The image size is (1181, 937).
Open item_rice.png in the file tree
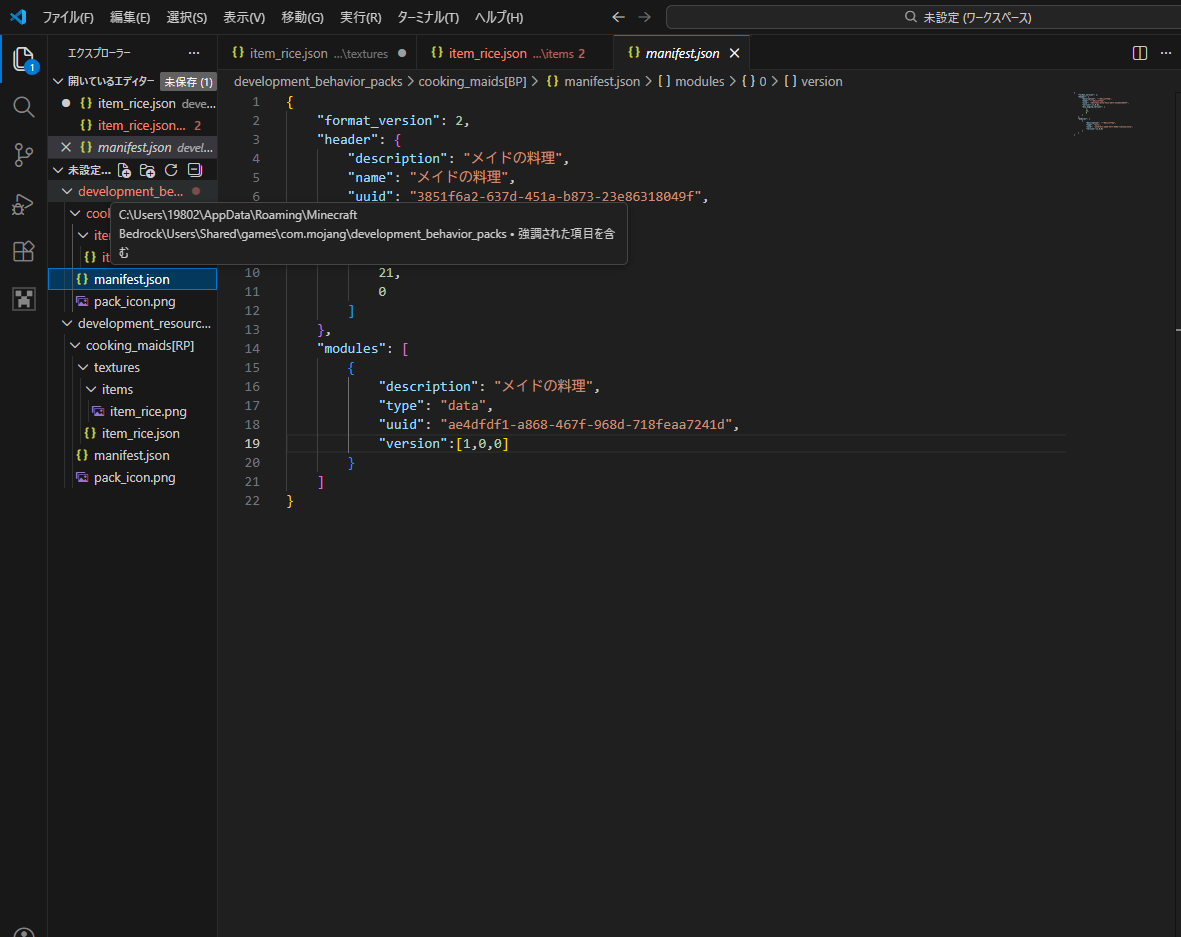click(148, 411)
